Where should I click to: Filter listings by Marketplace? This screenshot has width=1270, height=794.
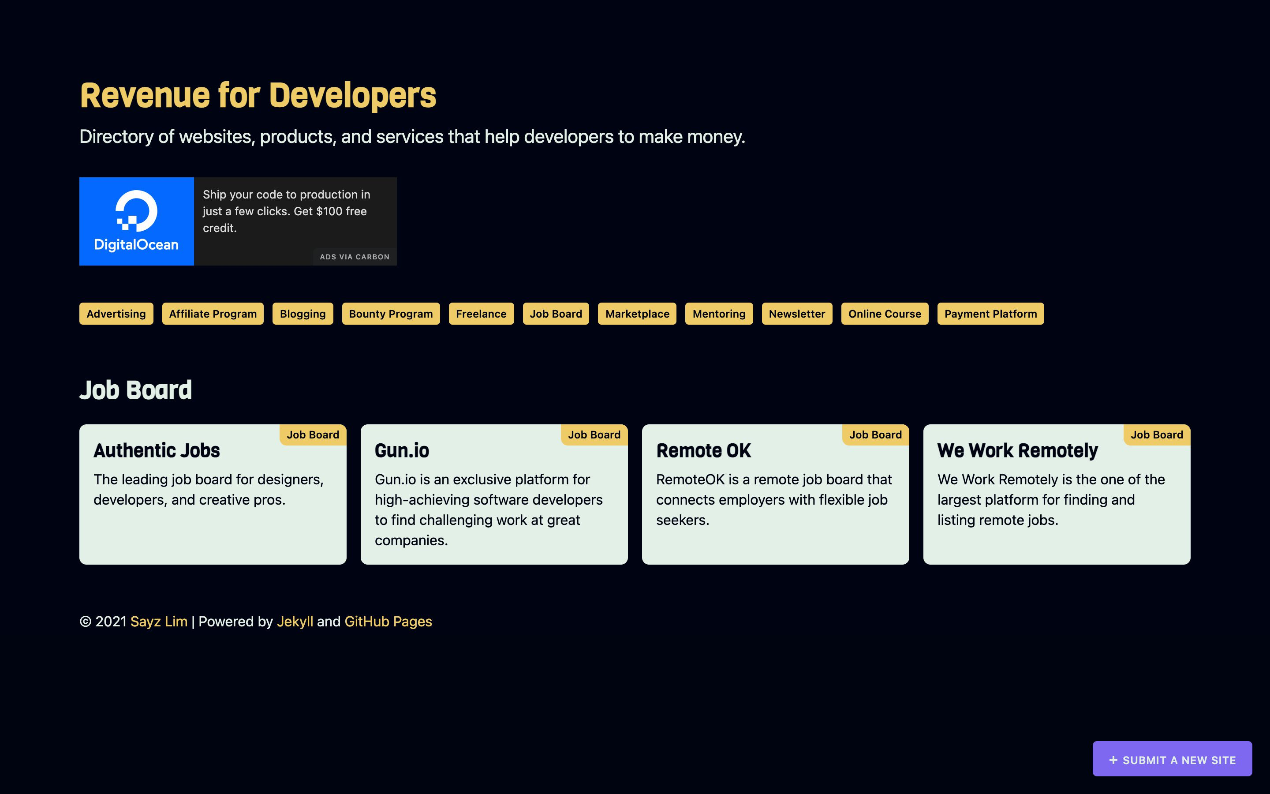point(637,313)
